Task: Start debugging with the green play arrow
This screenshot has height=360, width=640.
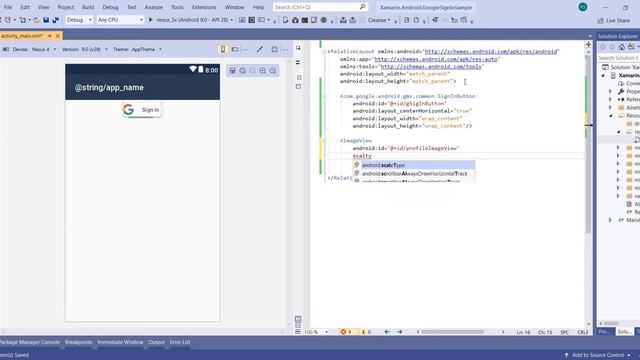Action: [x=151, y=20]
